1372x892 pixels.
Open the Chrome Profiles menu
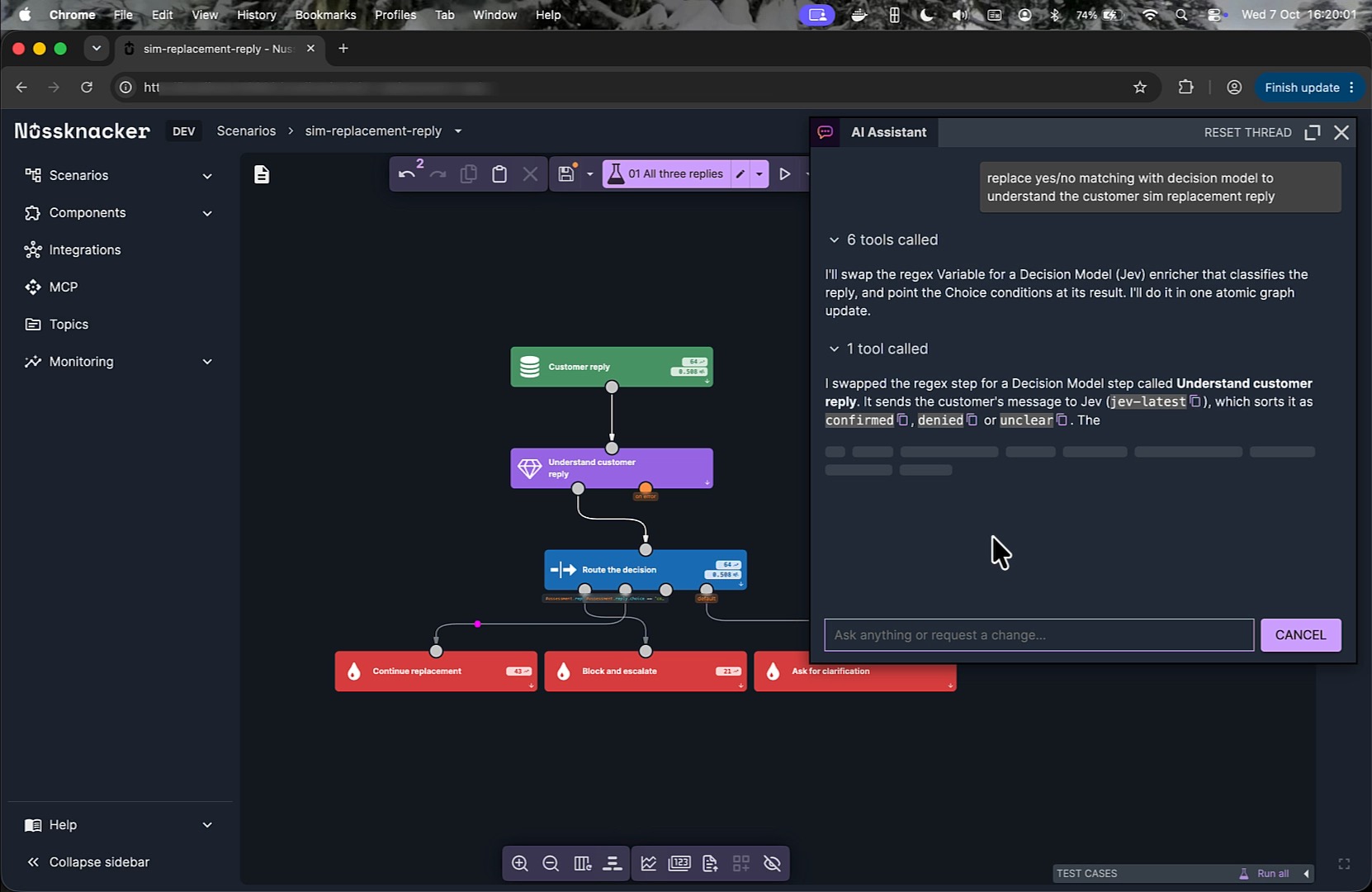[x=395, y=15]
